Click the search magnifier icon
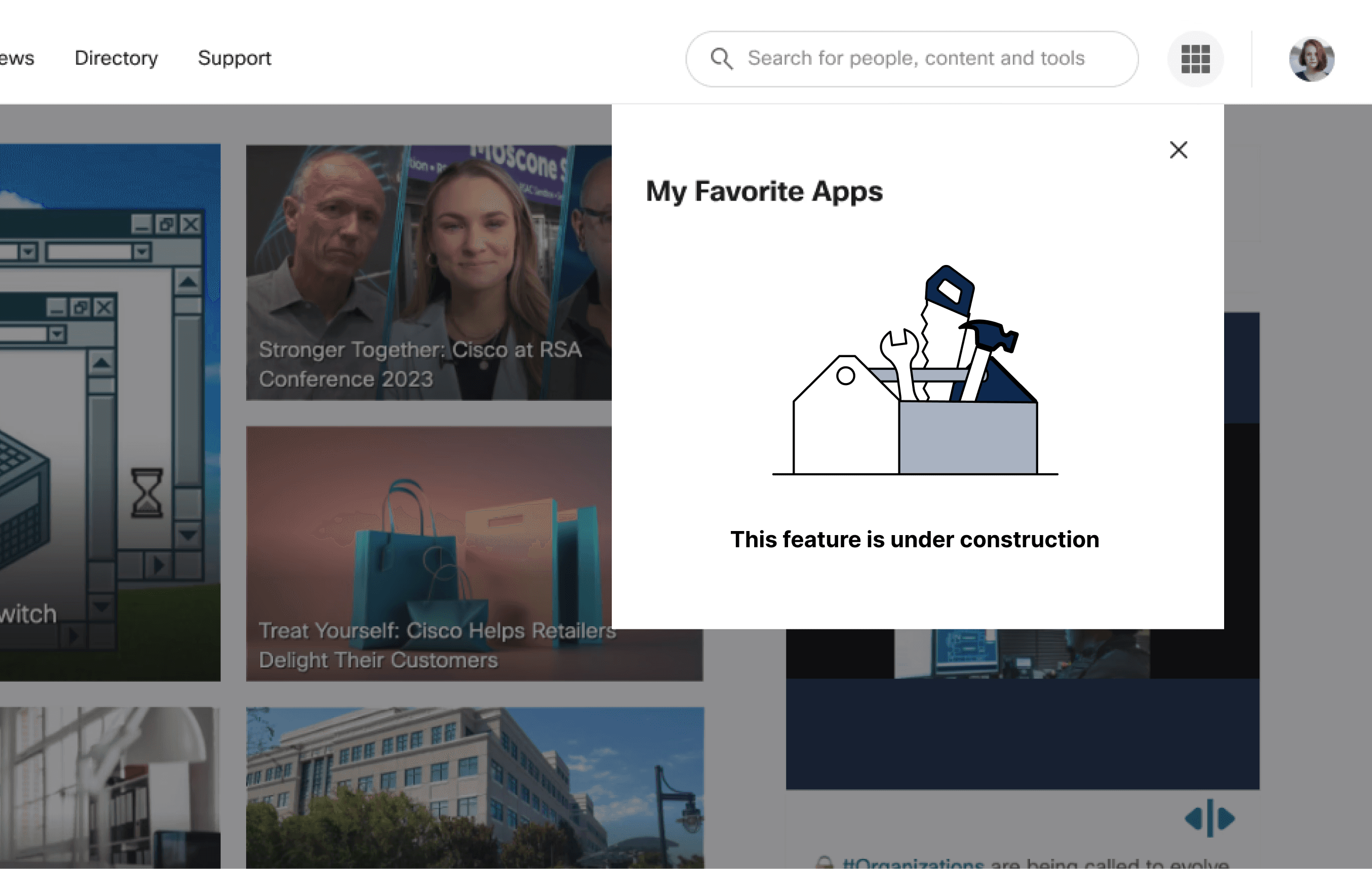The image size is (1372, 869). [x=721, y=59]
